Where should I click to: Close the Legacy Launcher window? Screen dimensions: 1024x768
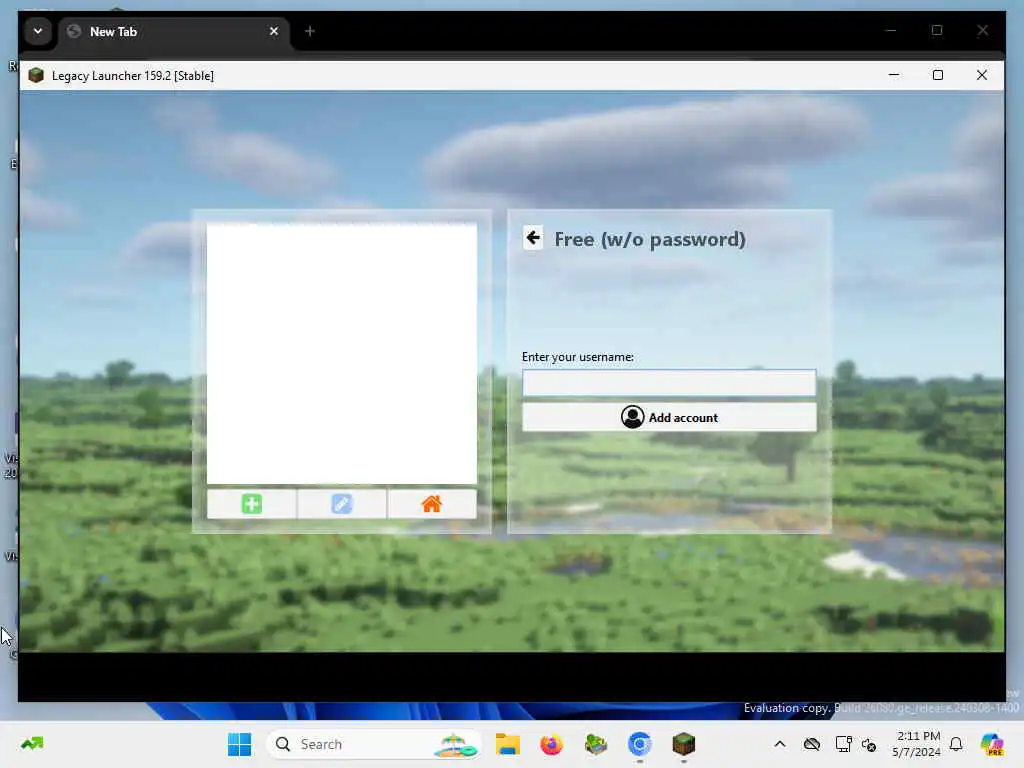coord(982,75)
